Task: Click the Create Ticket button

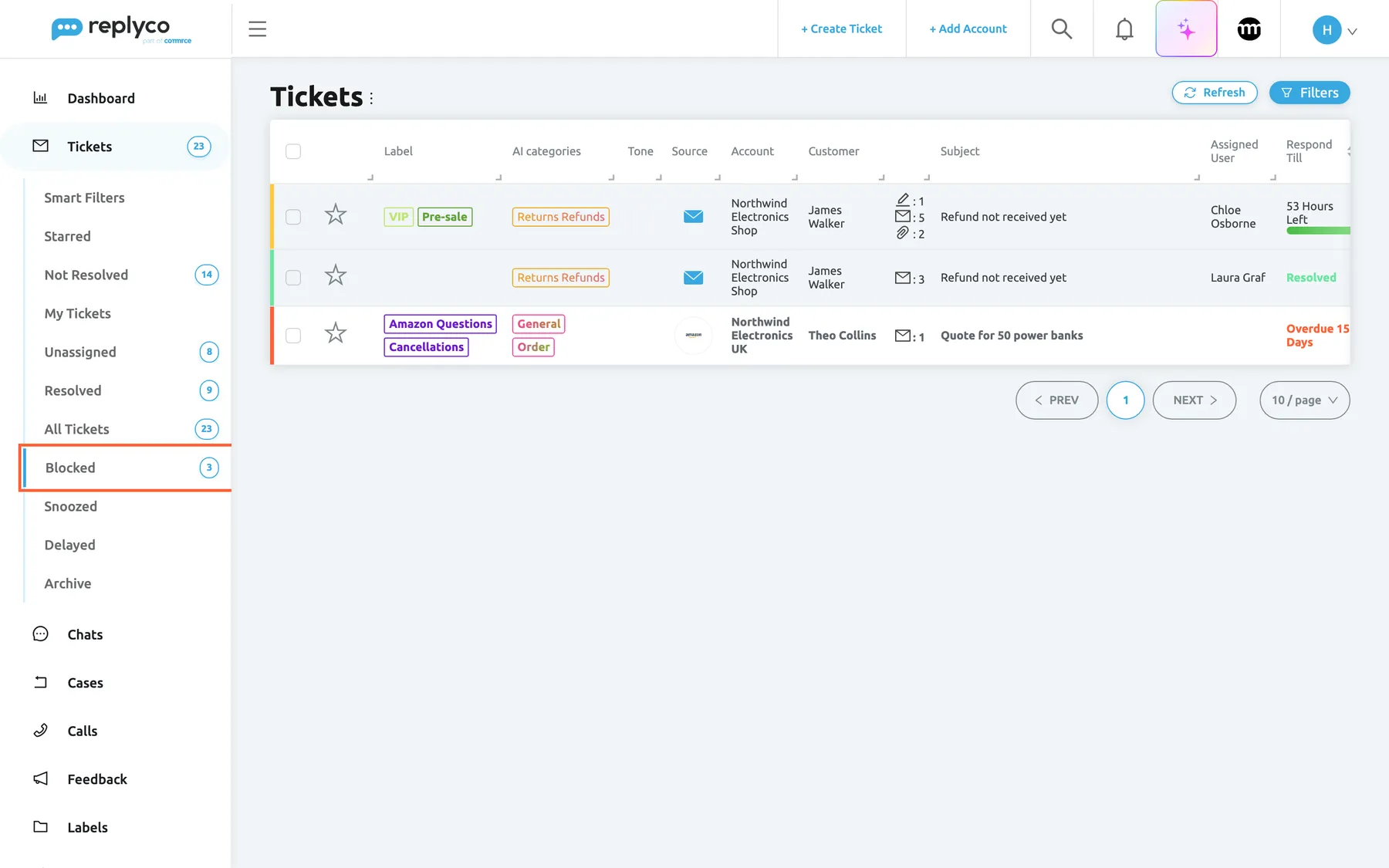Action: tap(841, 29)
